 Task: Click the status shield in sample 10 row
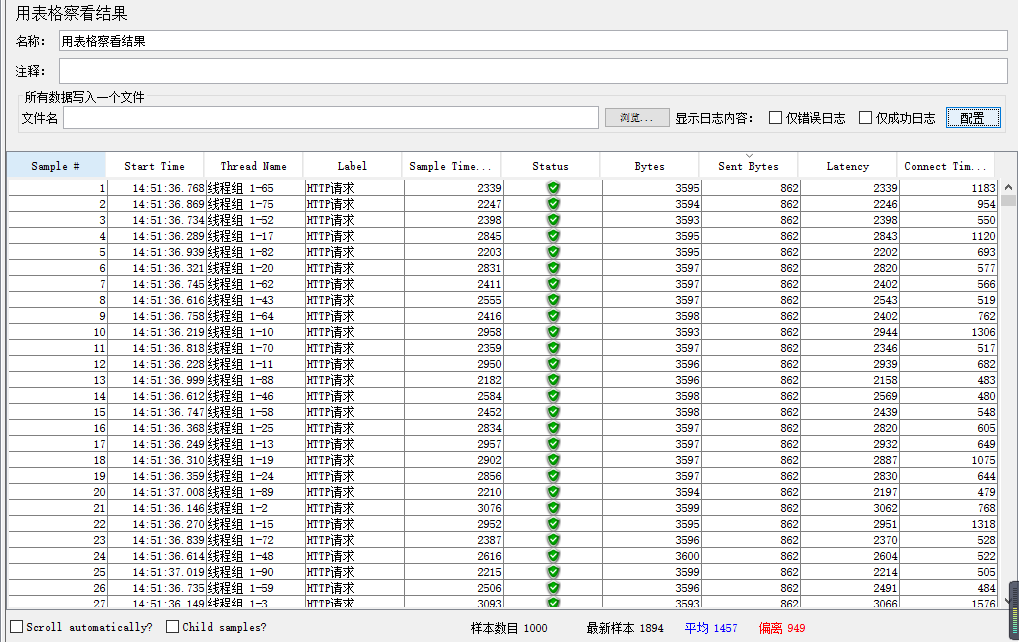[x=553, y=332]
